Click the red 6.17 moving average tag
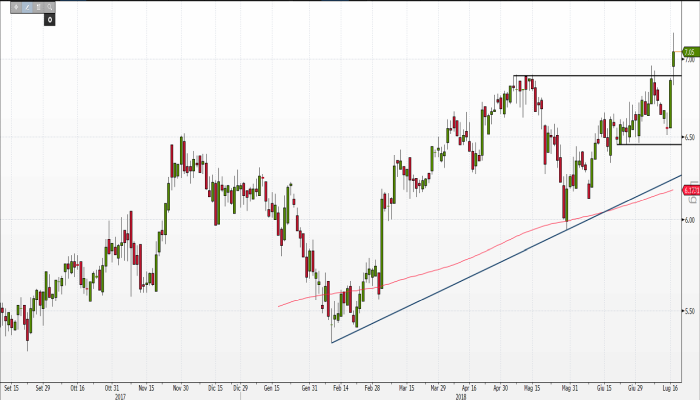Viewport: 700px width, 400px height. (689, 190)
